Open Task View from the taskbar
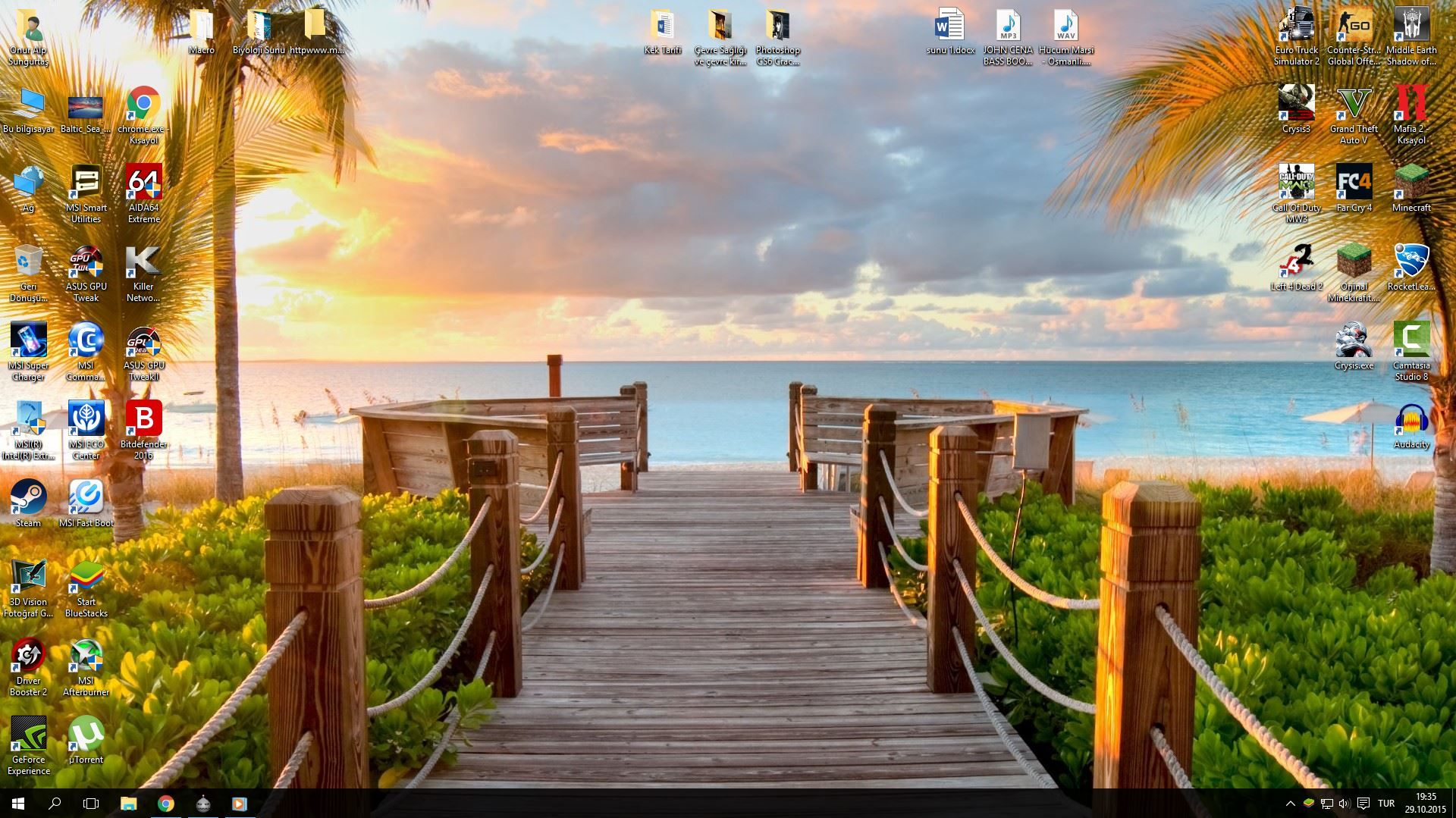The width and height of the screenshot is (1456, 818). tap(91, 804)
